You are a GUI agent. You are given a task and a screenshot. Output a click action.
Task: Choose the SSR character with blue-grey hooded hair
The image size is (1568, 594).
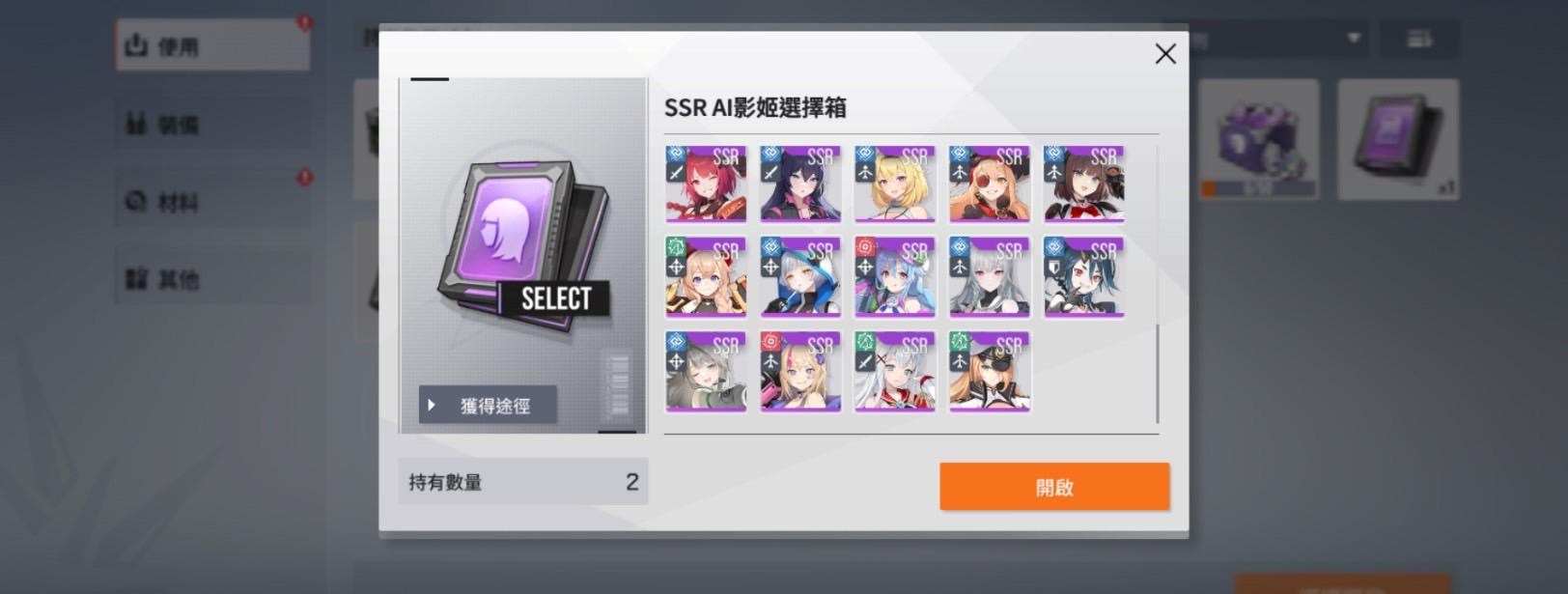[799, 278]
